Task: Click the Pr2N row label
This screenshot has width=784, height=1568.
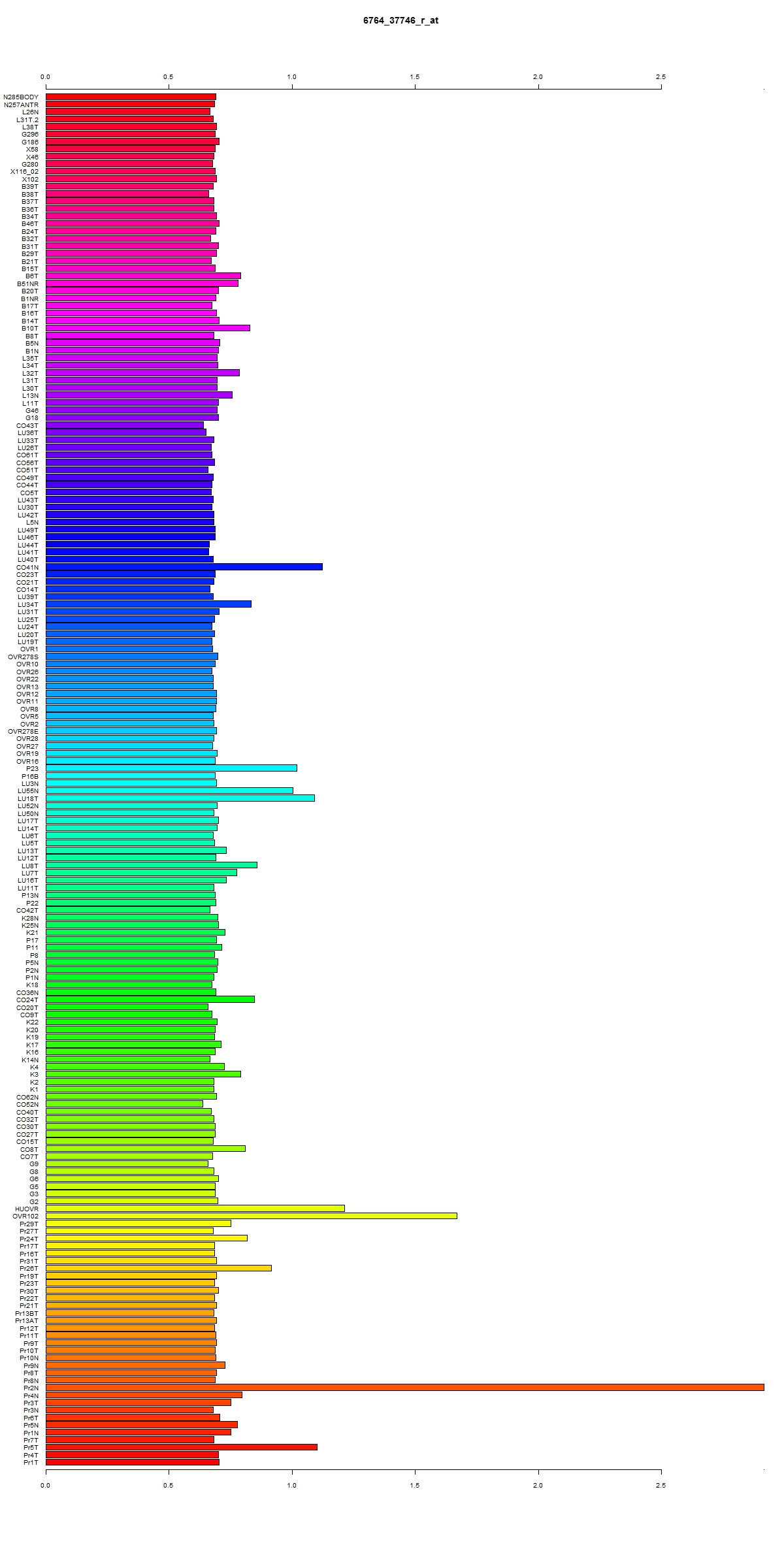Action: (x=31, y=1388)
